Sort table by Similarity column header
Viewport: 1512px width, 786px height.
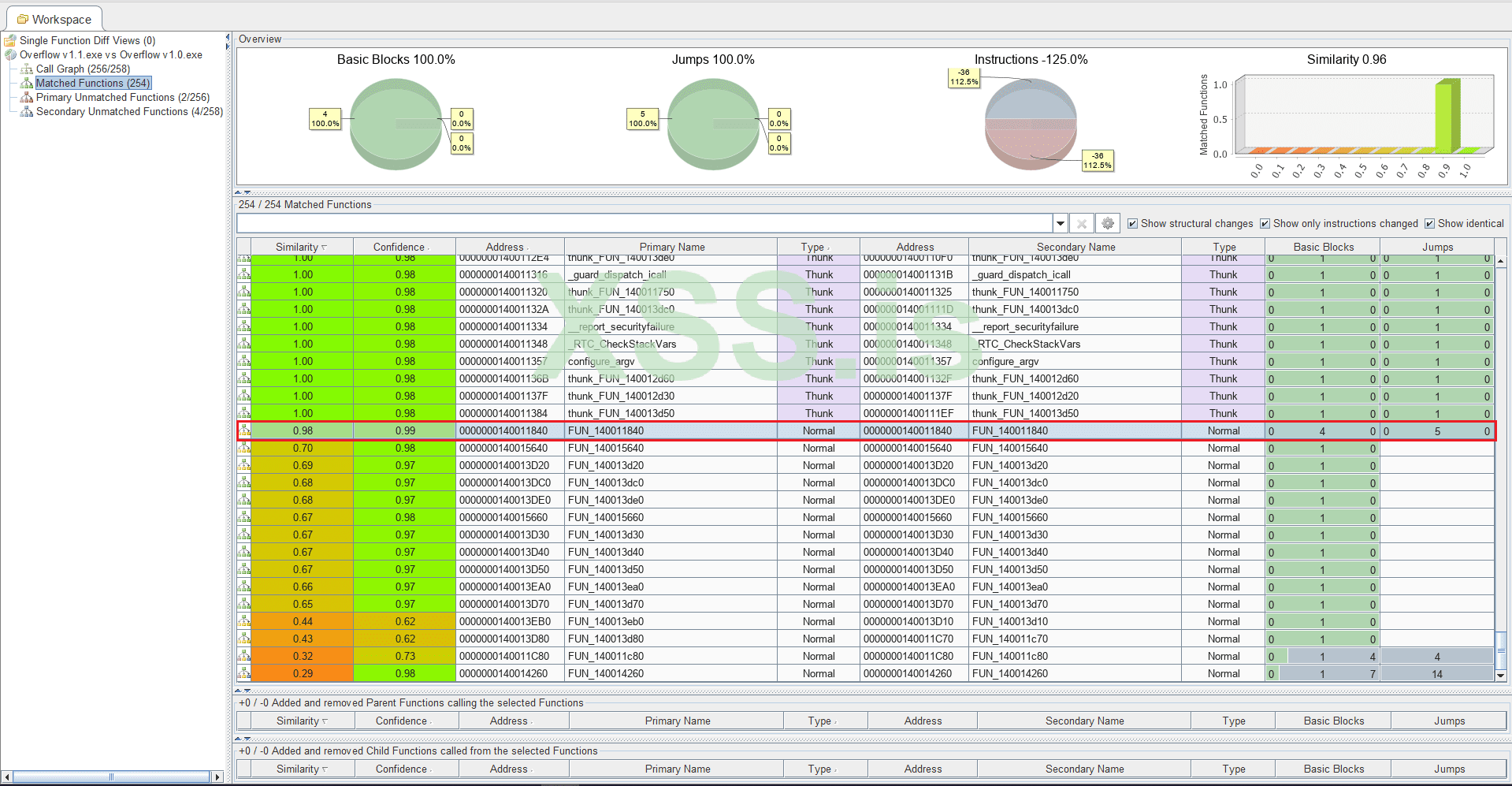tap(297, 247)
